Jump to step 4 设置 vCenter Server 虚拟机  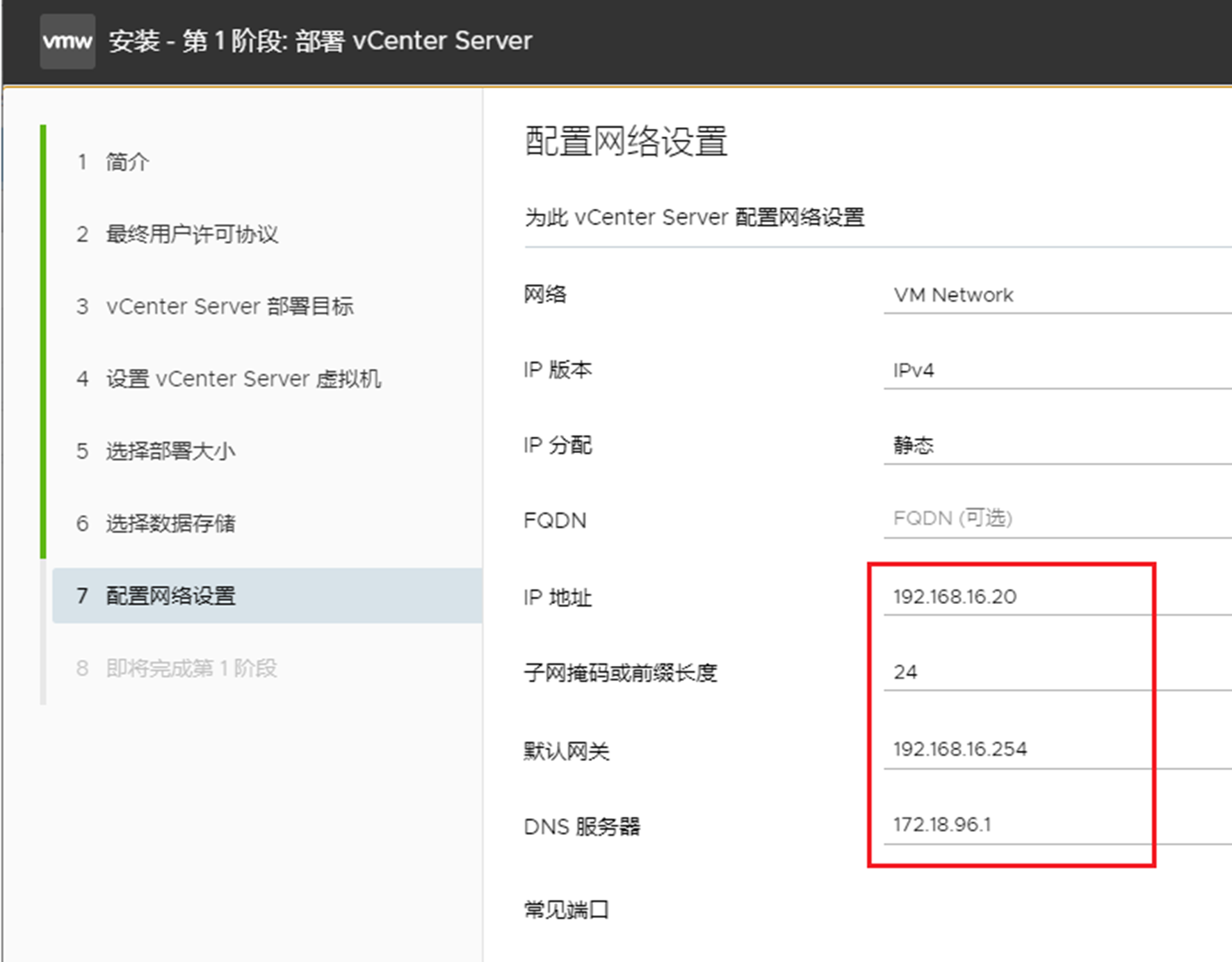point(229,379)
